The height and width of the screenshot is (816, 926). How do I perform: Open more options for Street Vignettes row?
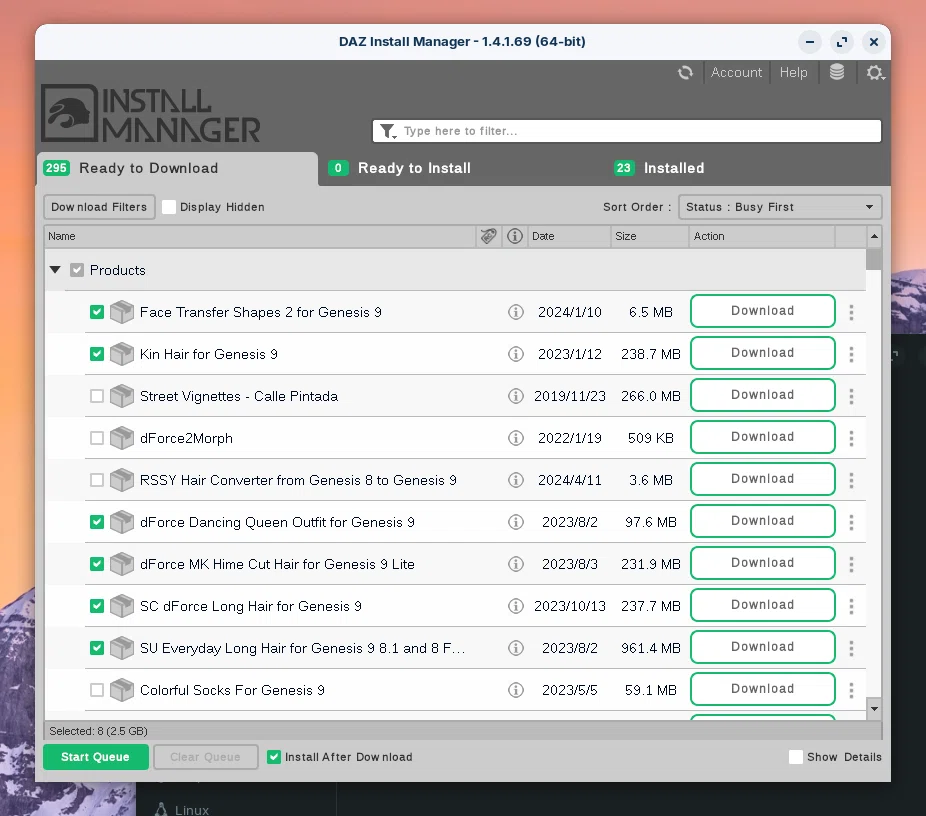click(851, 396)
